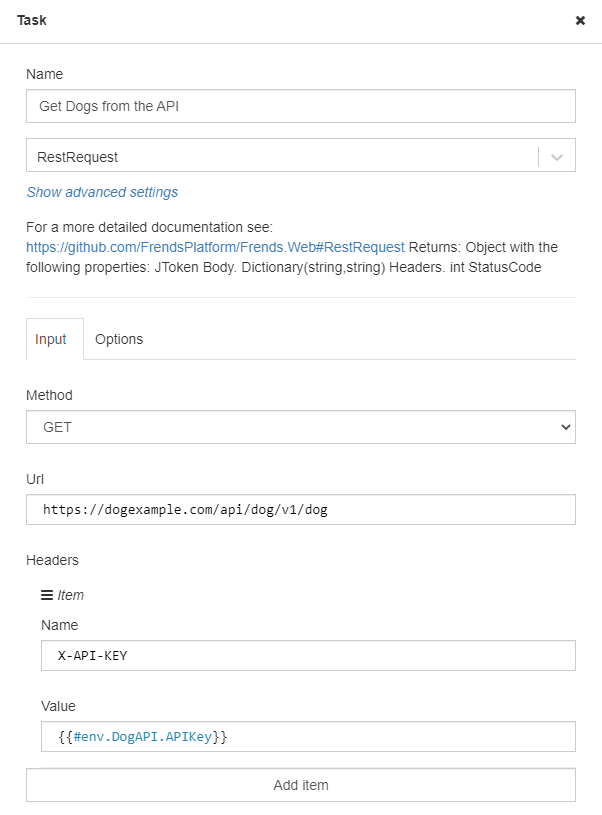Viewport: 602px width, 815px height.
Task: Open the Frends.Web RestRequest GitHub link
Action: coord(215,246)
